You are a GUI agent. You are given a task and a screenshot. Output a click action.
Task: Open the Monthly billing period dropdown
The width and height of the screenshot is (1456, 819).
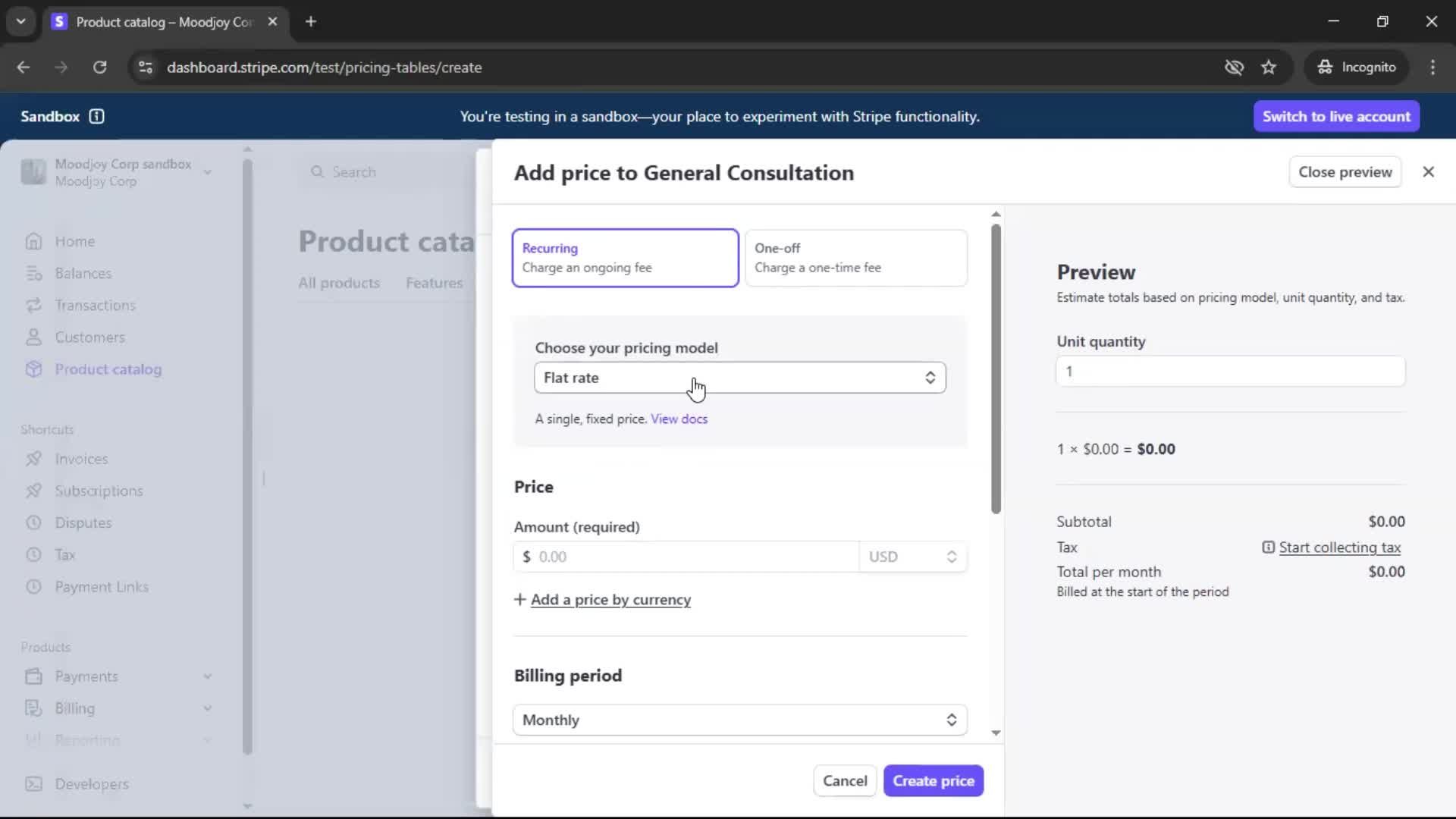[739, 720]
